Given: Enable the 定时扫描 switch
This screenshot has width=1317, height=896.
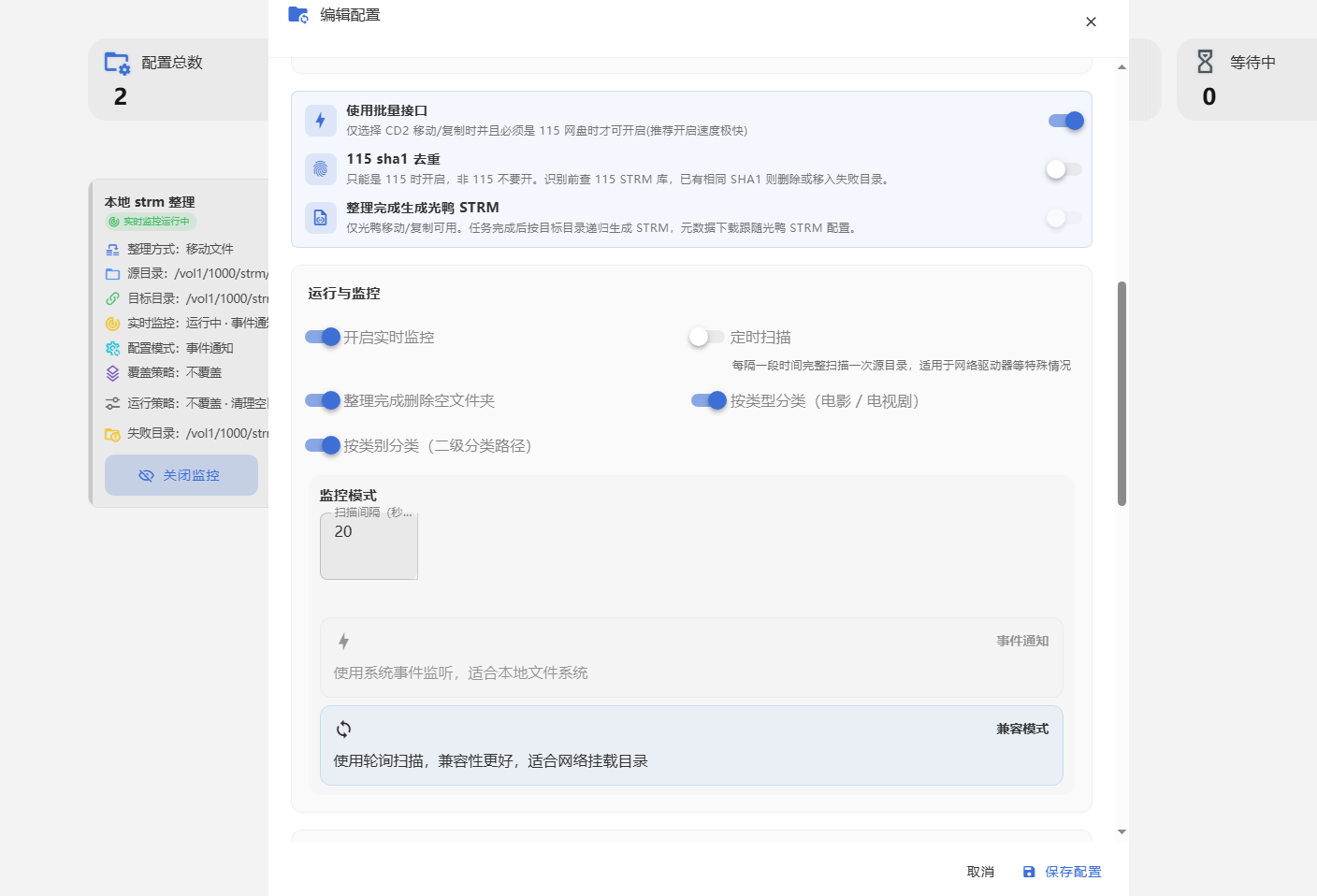Looking at the screenshot, I should (707, 337).
